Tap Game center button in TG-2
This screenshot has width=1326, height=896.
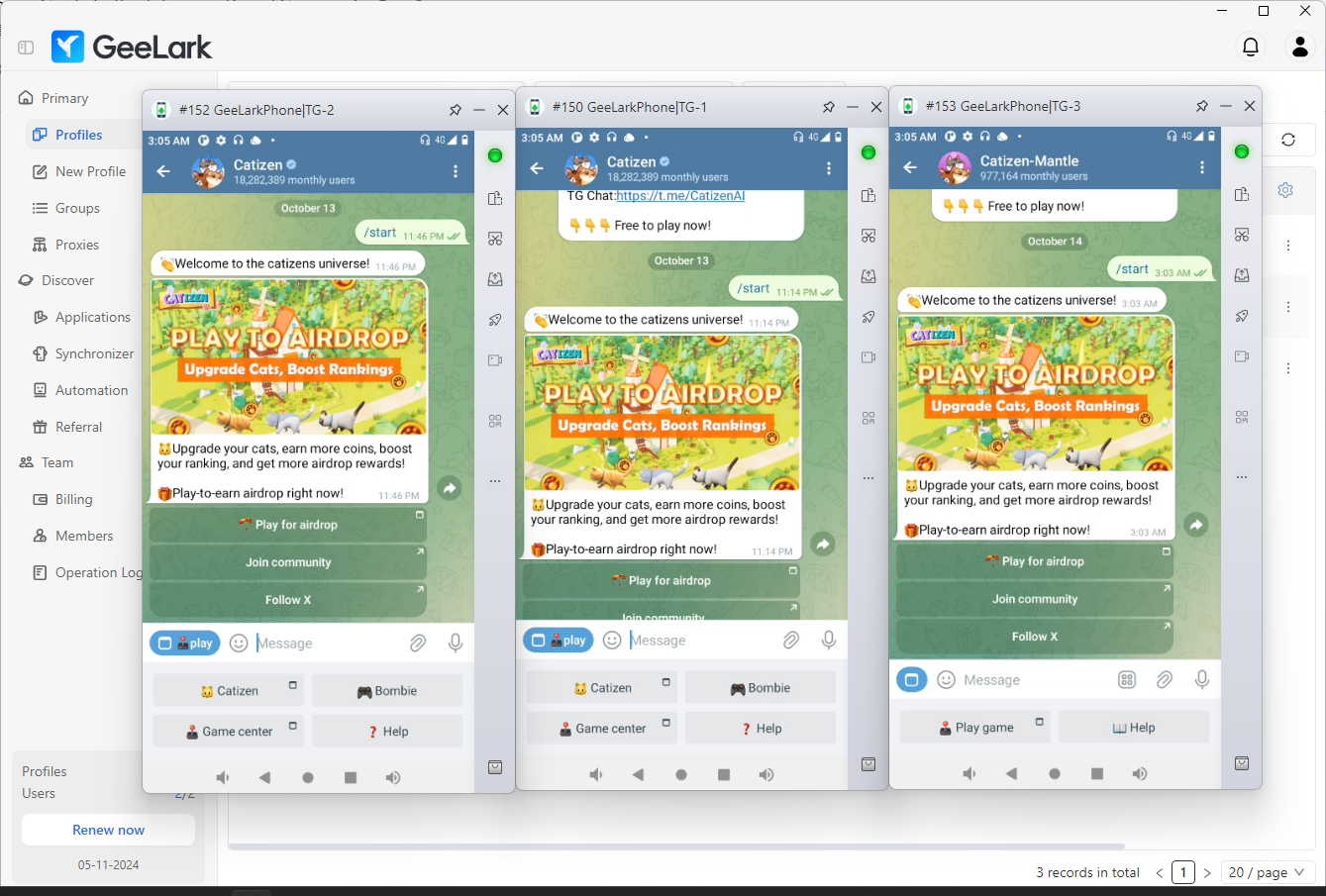click(x=229, y=732)
